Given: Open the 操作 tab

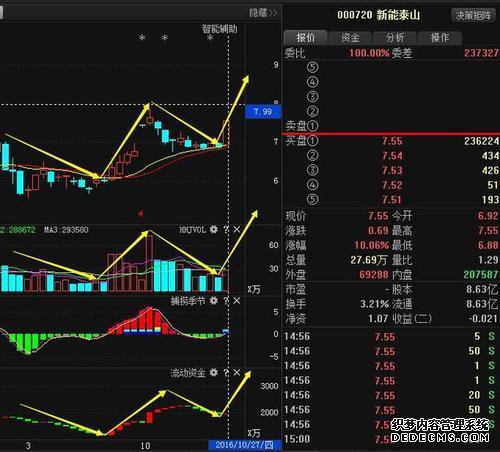Looking at the screenshot, I should tap(440, 38).
